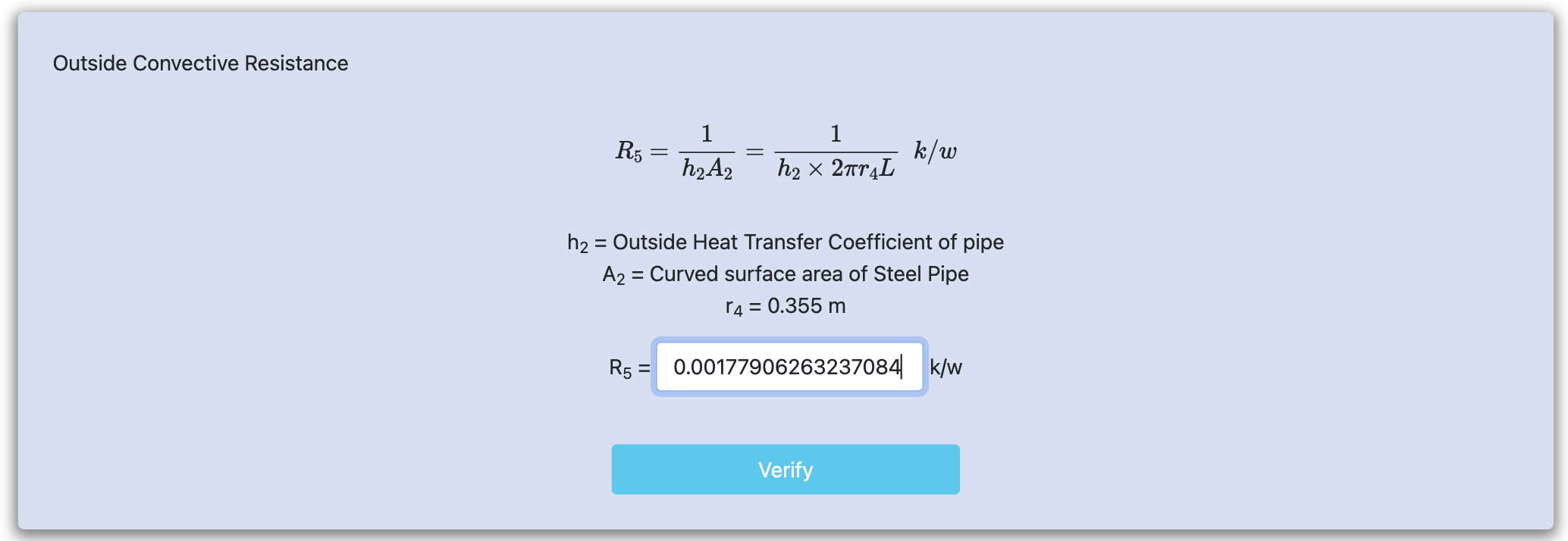The width and height of the screenshot is (1568, 541).
Task: Click the second equals sign in the formula
Action: pos(754,152)
